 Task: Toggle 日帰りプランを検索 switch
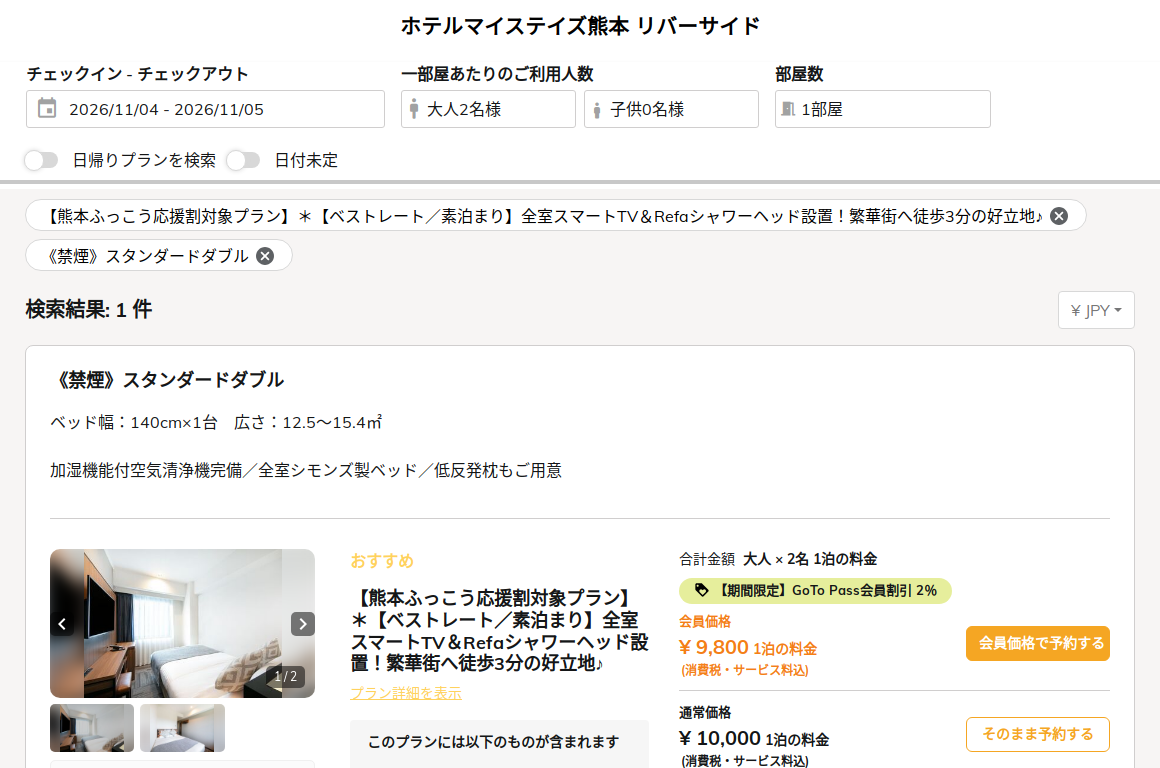click(x=41, y=160)
